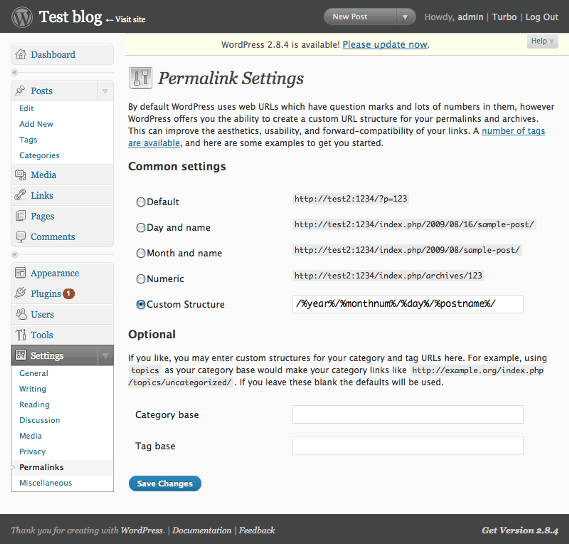Open Categories under Posts
569x544 pixels.
click(x=39, y=155)
